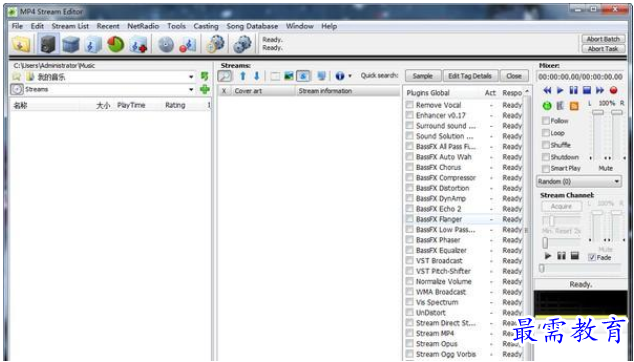Check the VST Pitch-Shifter plugin
The width and height of the screenshot is (634, 362).
410,271
